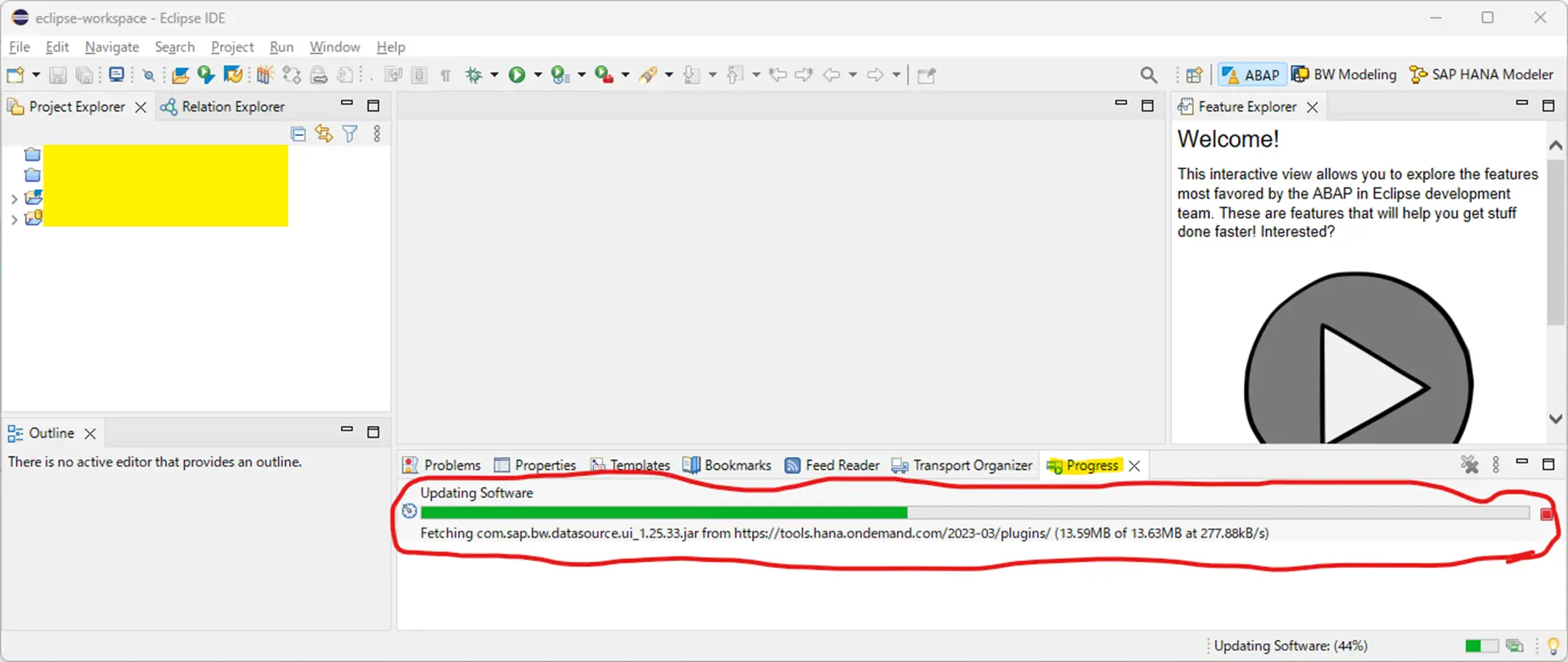Image resolution: width=1568 pixels, height=662 pixels.
Task: Click the Run External Tools toolbox icon
Action: point(604,75)
